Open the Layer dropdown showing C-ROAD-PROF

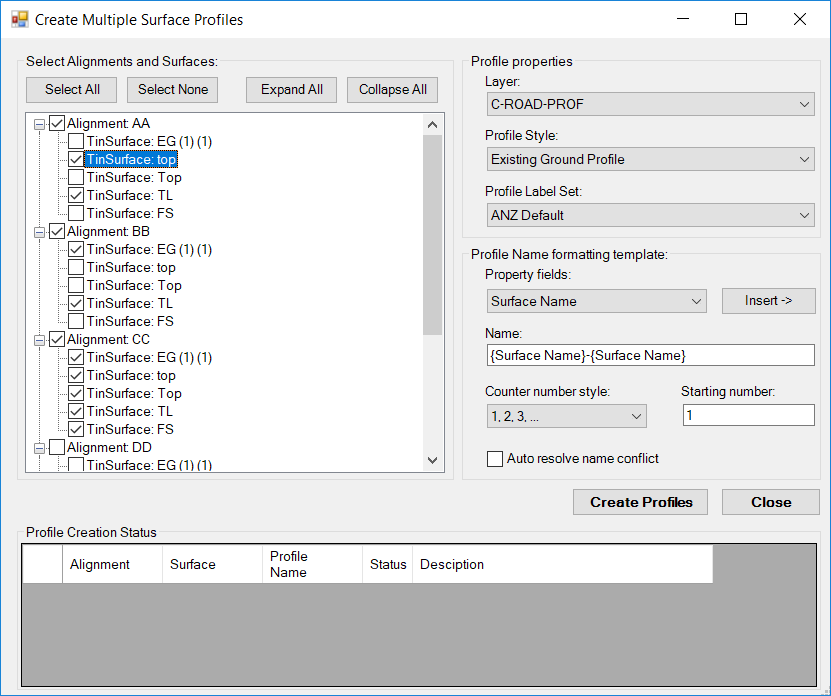pos(650,104)
